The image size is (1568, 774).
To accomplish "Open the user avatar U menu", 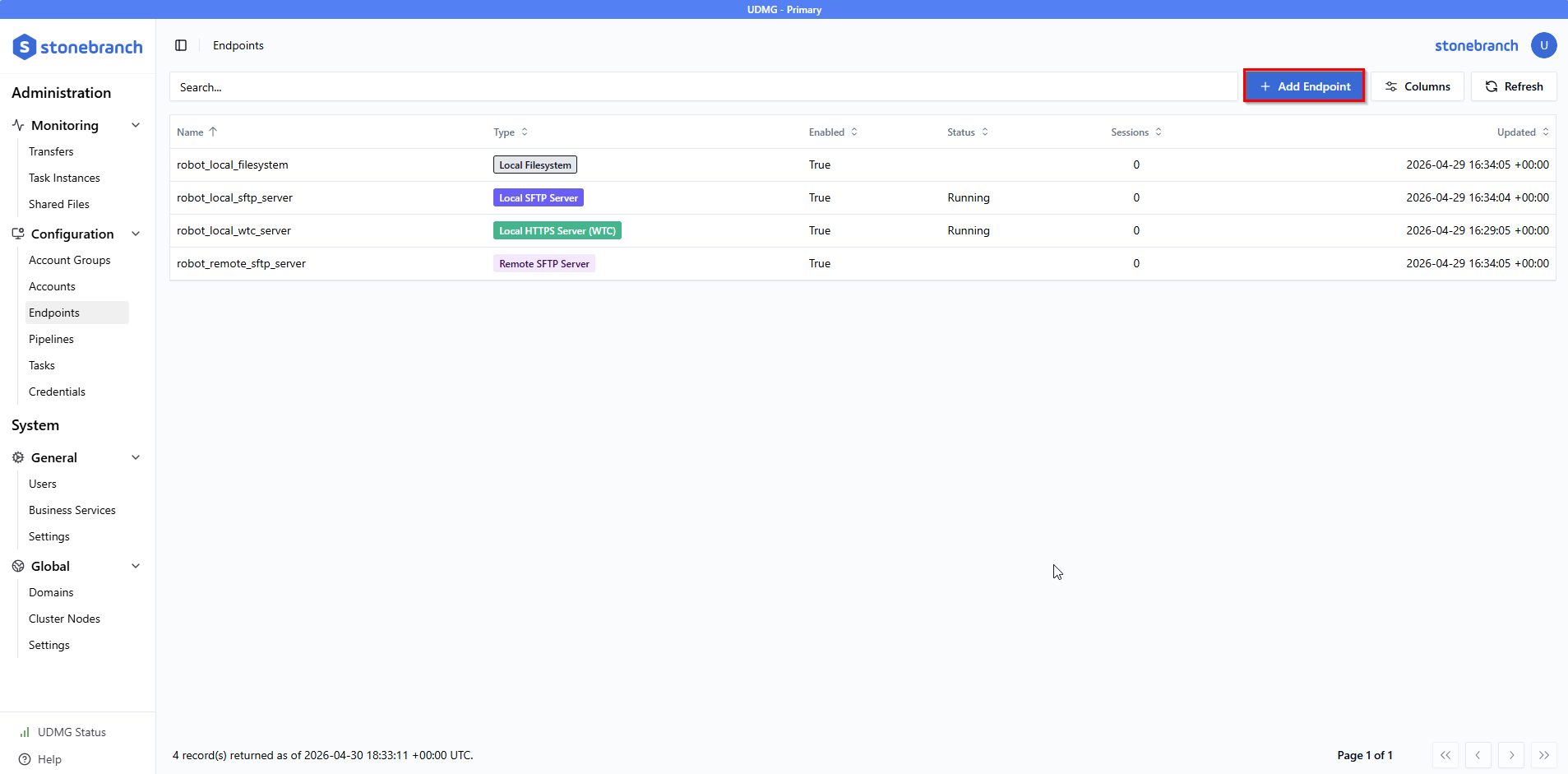I will [1543, 45].
